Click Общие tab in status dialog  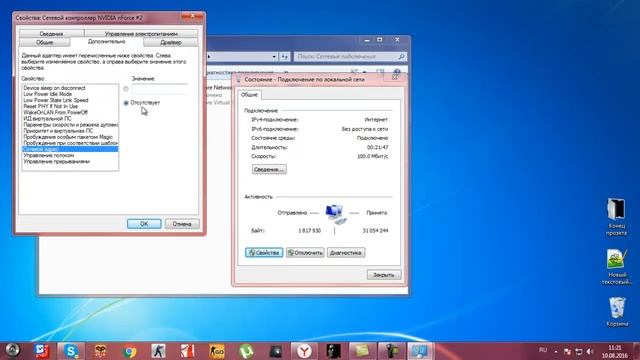[249, 94]
